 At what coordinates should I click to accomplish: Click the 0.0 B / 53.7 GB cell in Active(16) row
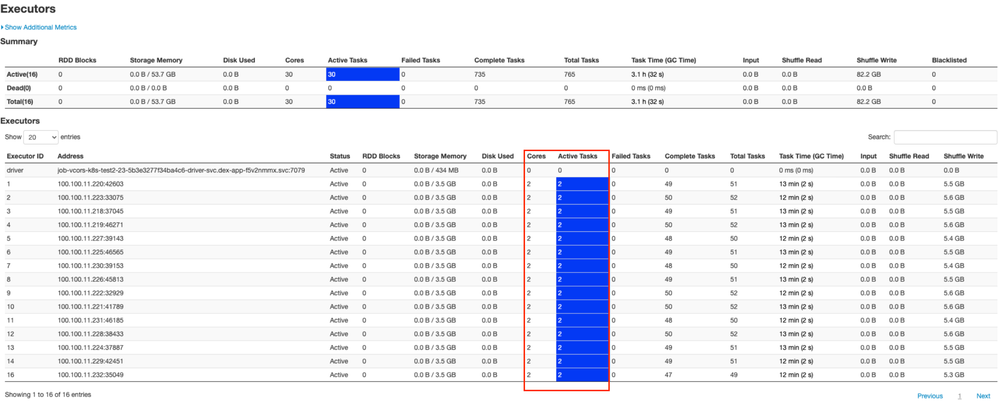click(155, 75)
